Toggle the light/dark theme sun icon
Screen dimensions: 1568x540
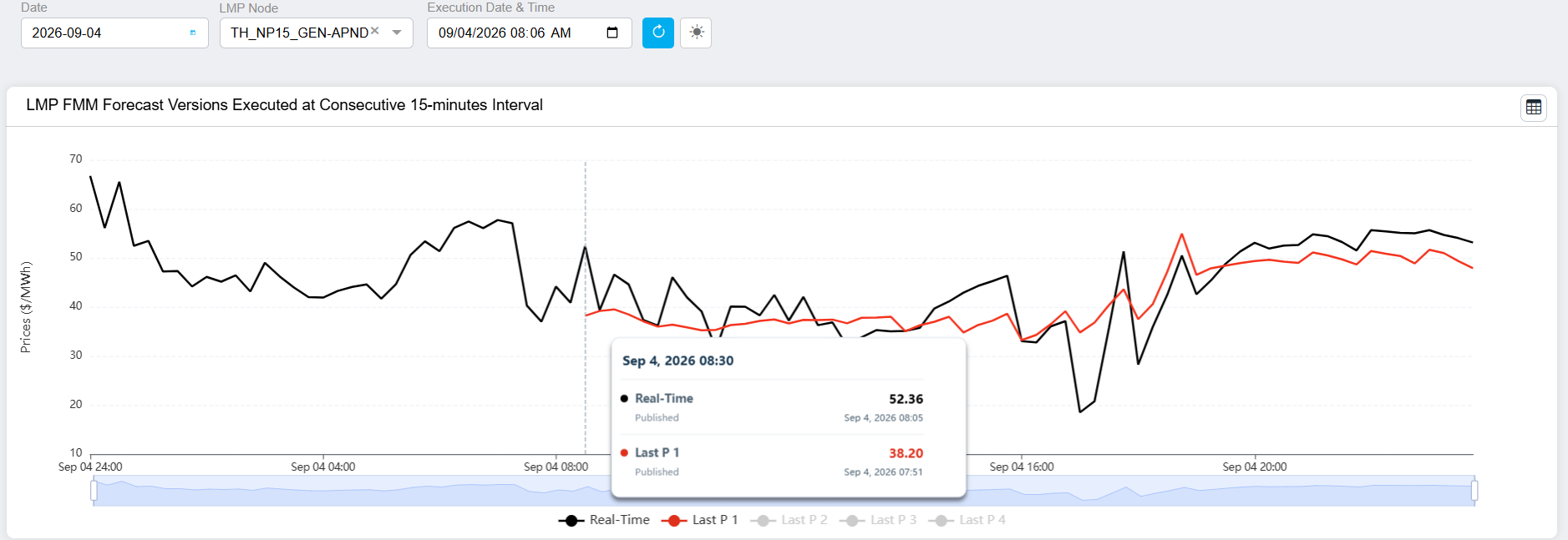696,33
